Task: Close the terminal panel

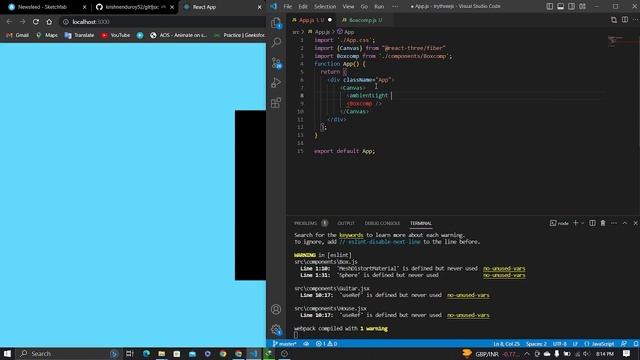Action: click(x=636, y=223)
